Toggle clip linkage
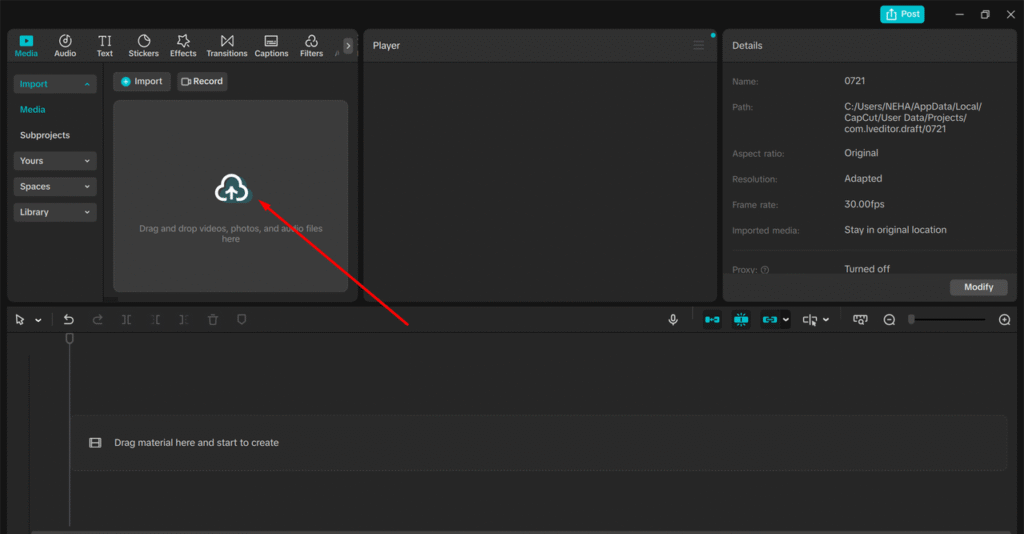The image size is (1024, 534). (770, 320)
